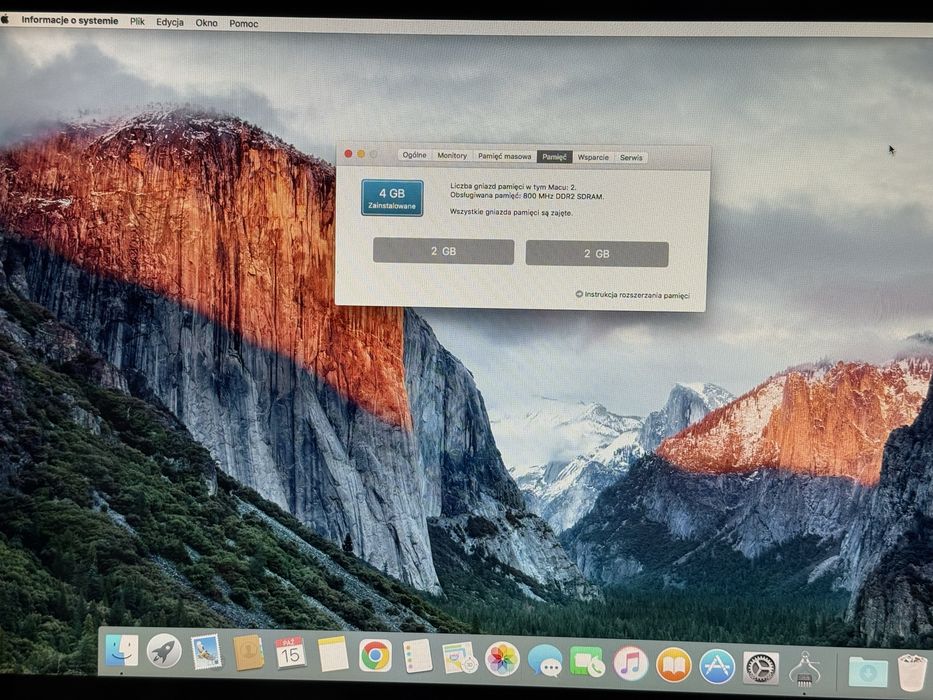
Task: Select the right 2 GB memory slot
Action: pyautogui.click(x=597, y=254)
